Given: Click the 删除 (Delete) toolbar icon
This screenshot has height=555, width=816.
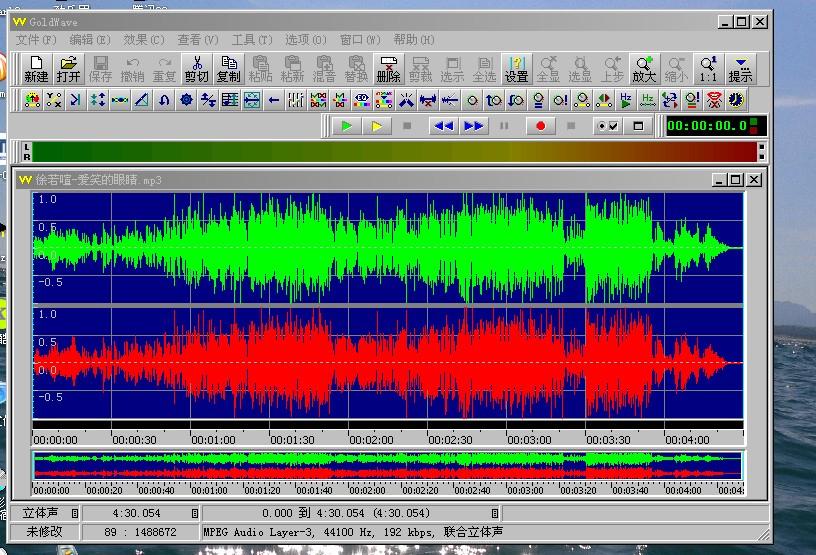Looking at the screenshot, I should coord(388,69).
